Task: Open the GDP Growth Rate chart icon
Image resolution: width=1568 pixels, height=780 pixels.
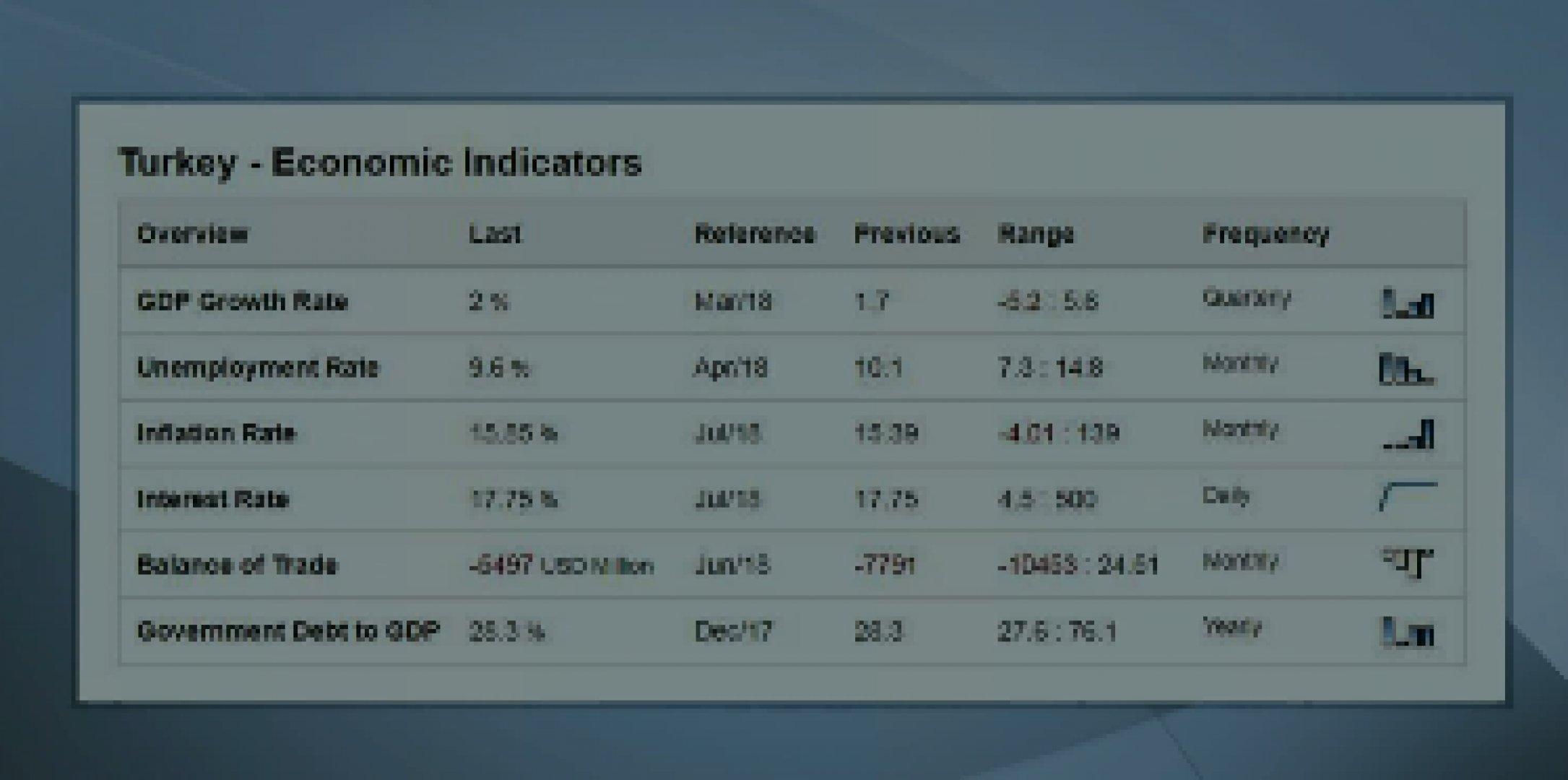Action: (1407, 303)
